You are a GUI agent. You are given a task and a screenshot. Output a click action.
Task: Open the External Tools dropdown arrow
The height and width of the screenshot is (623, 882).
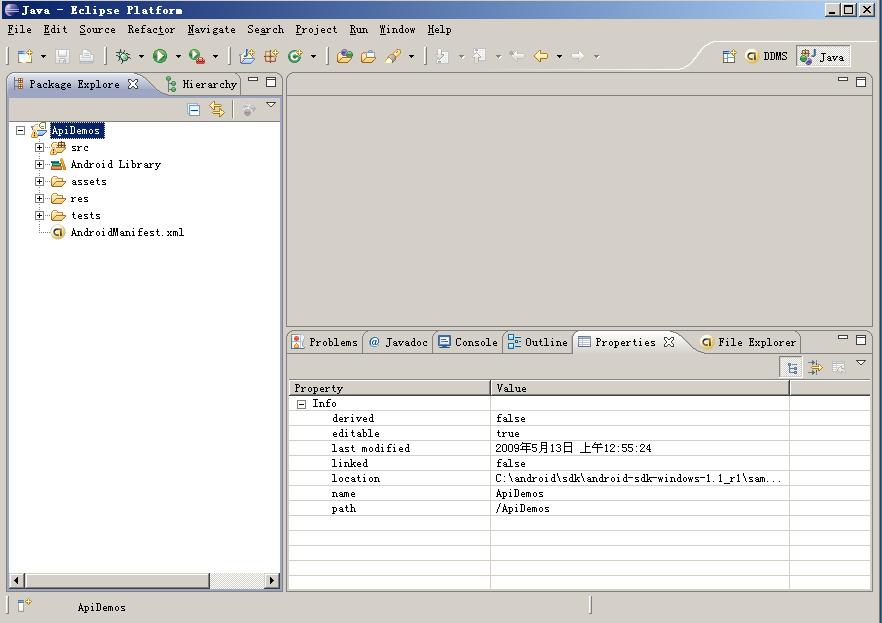[x=215, y=56]
